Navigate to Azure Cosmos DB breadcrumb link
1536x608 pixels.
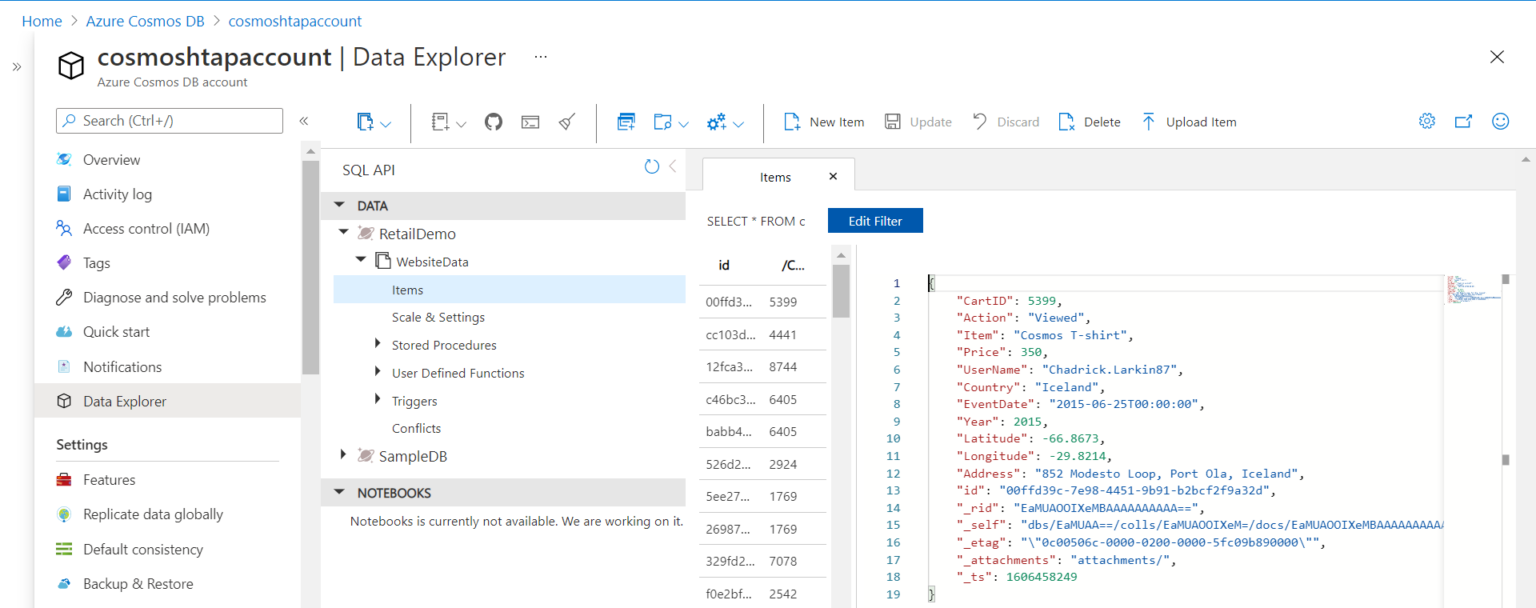(x=146, y=20)
